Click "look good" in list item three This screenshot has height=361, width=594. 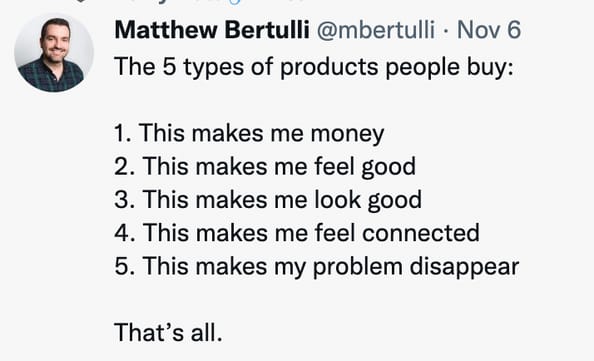(x=368, y=200)
